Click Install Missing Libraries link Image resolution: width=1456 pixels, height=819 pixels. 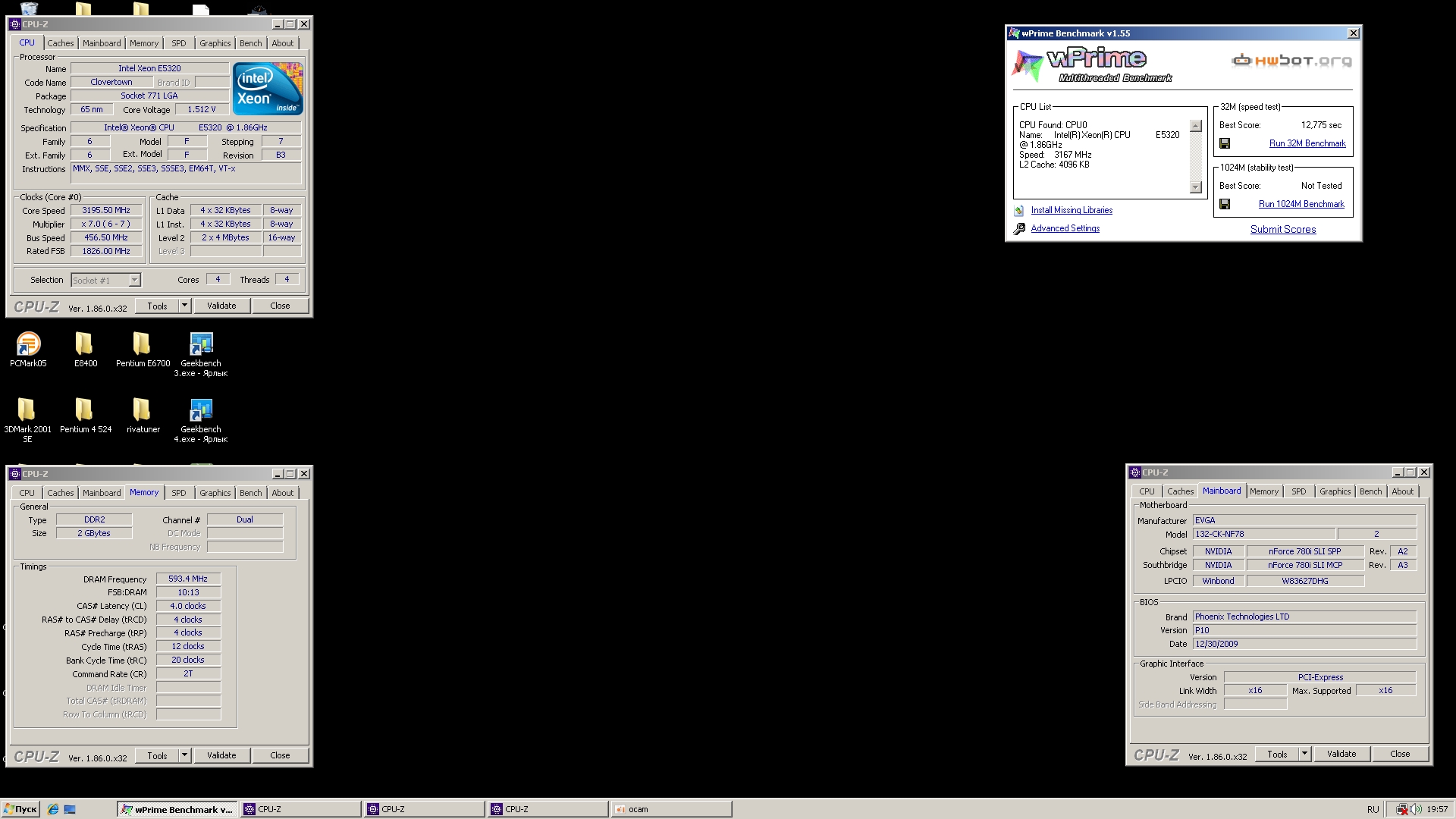1072,211
